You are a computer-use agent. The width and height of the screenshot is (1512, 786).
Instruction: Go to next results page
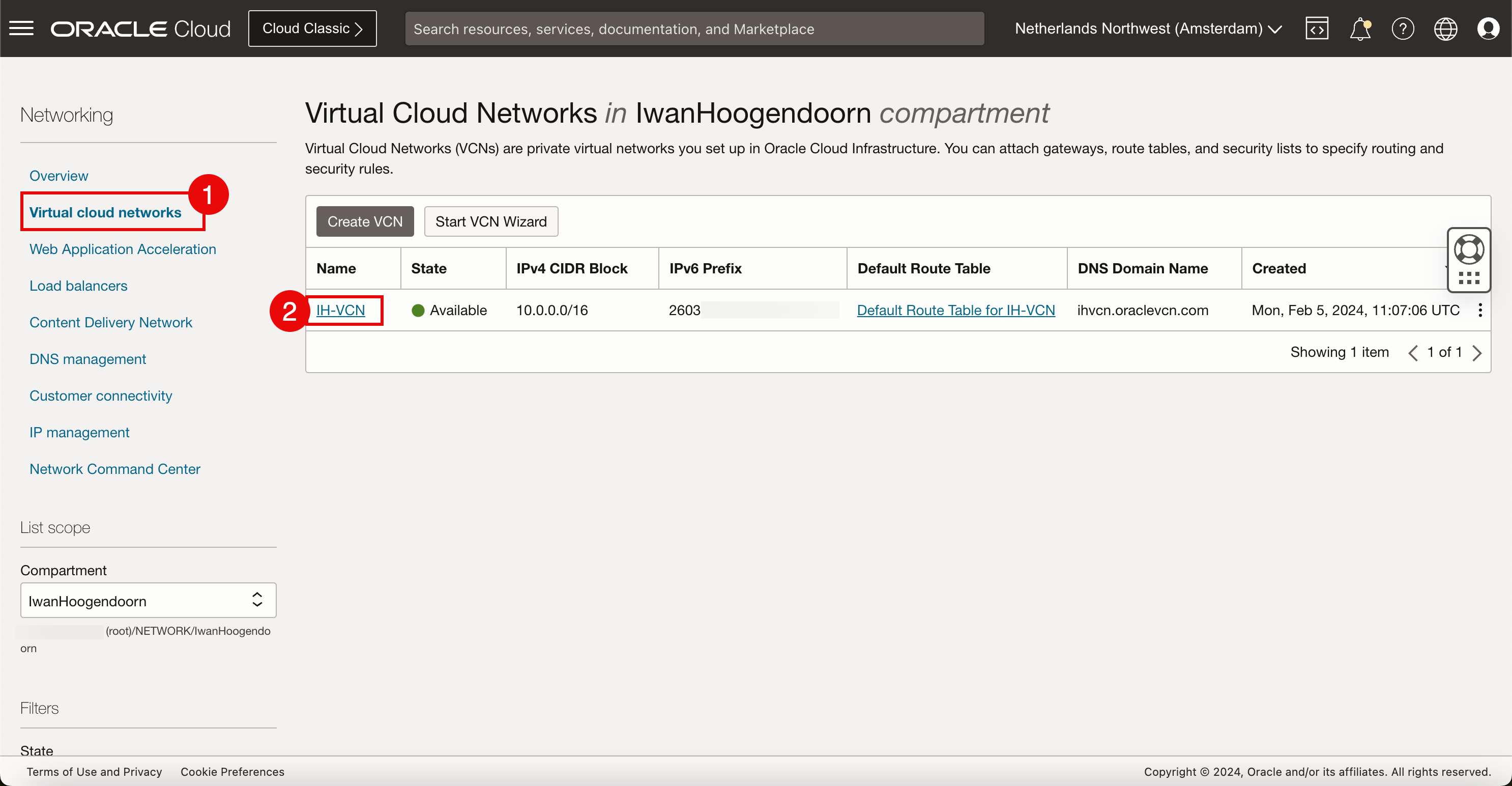click(x=1477, y=352)
